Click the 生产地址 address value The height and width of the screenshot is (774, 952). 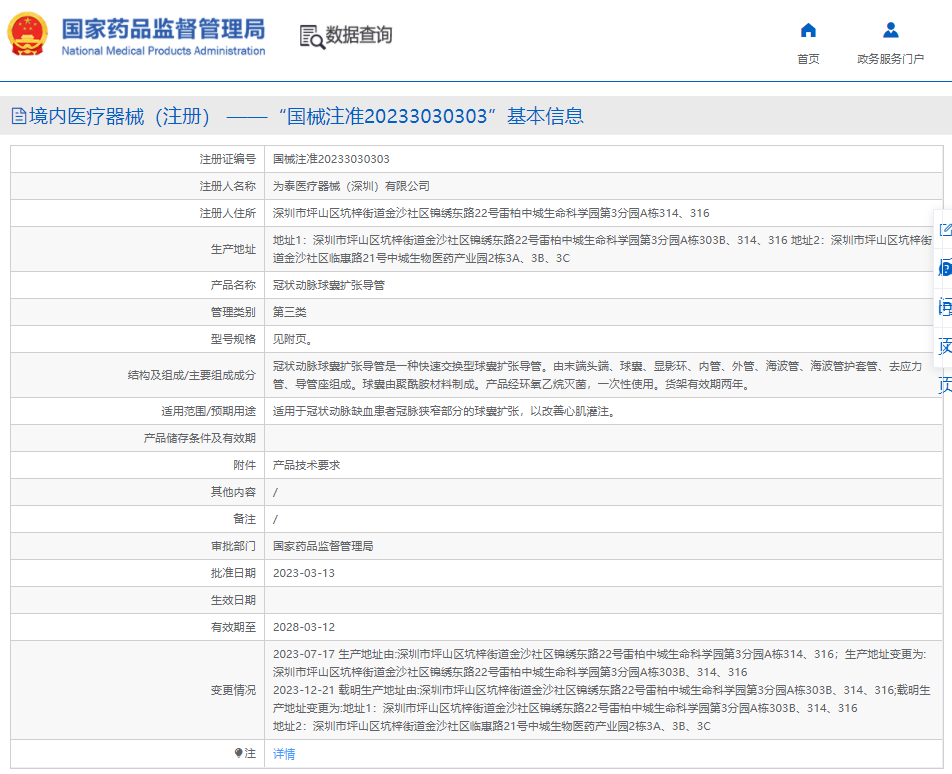[602, 249]
